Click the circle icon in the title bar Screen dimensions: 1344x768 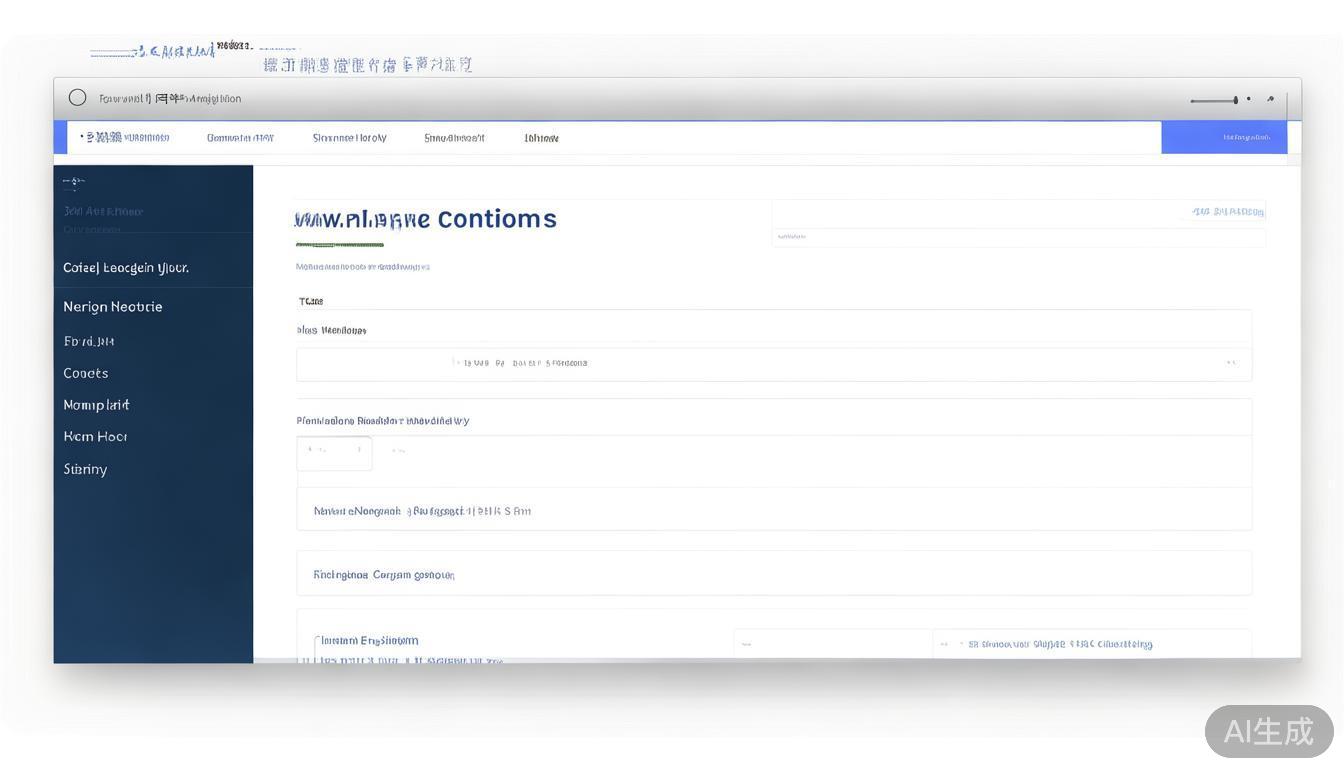(77, 97)
